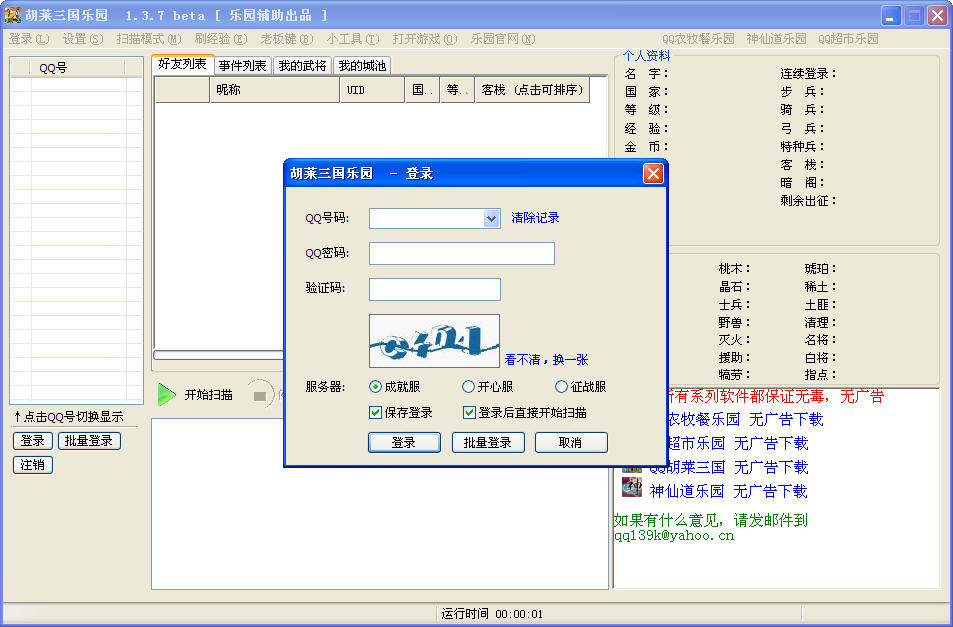Open the 老板键(B) menu
Screen dimensions: 953x627
tap(287, 39)
